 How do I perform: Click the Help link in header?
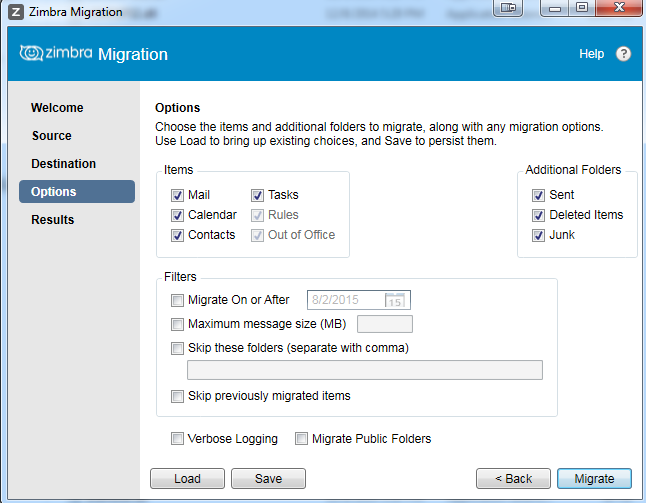(591, 54)
